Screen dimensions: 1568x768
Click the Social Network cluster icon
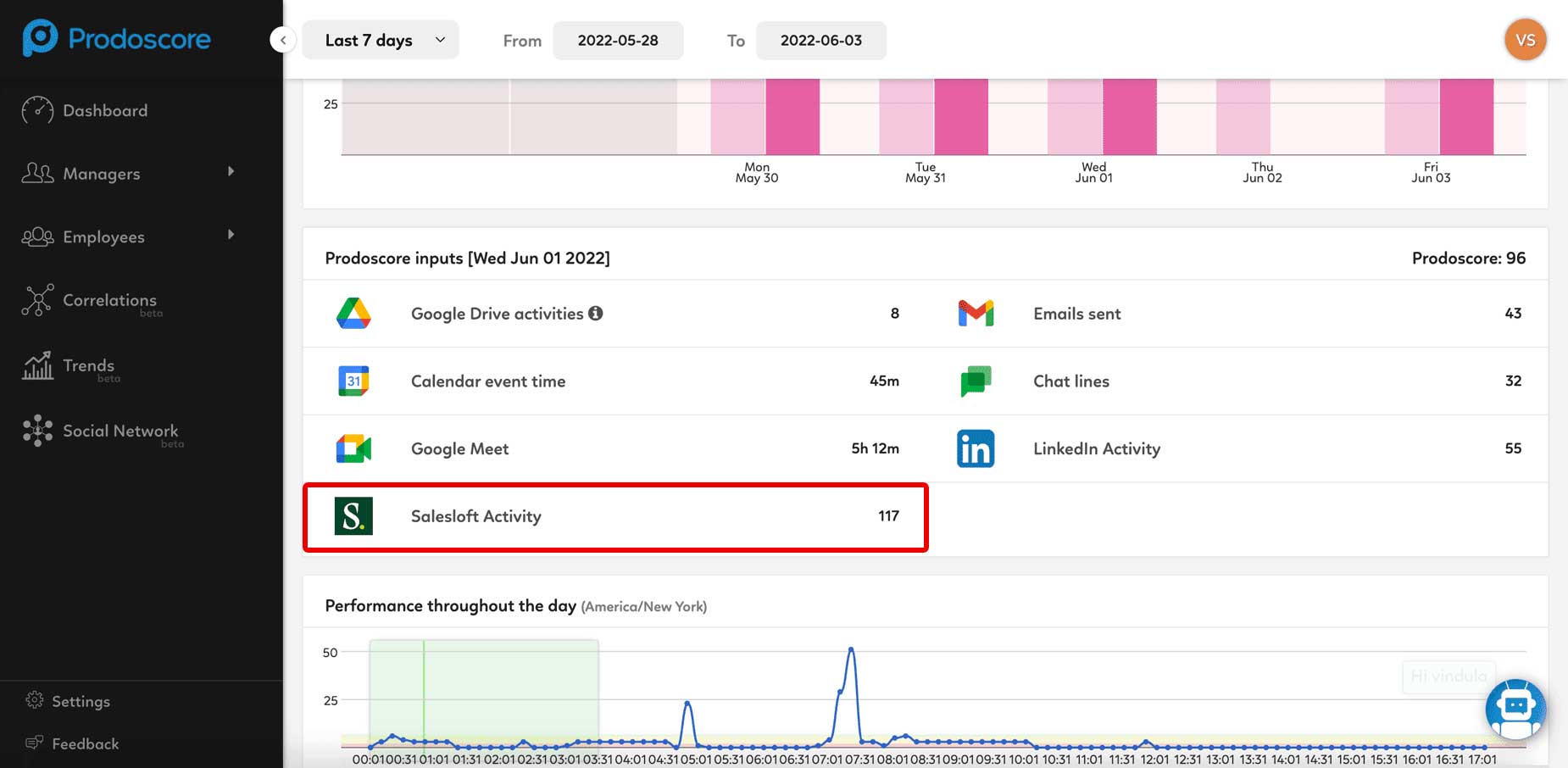(x=37, y=431)
